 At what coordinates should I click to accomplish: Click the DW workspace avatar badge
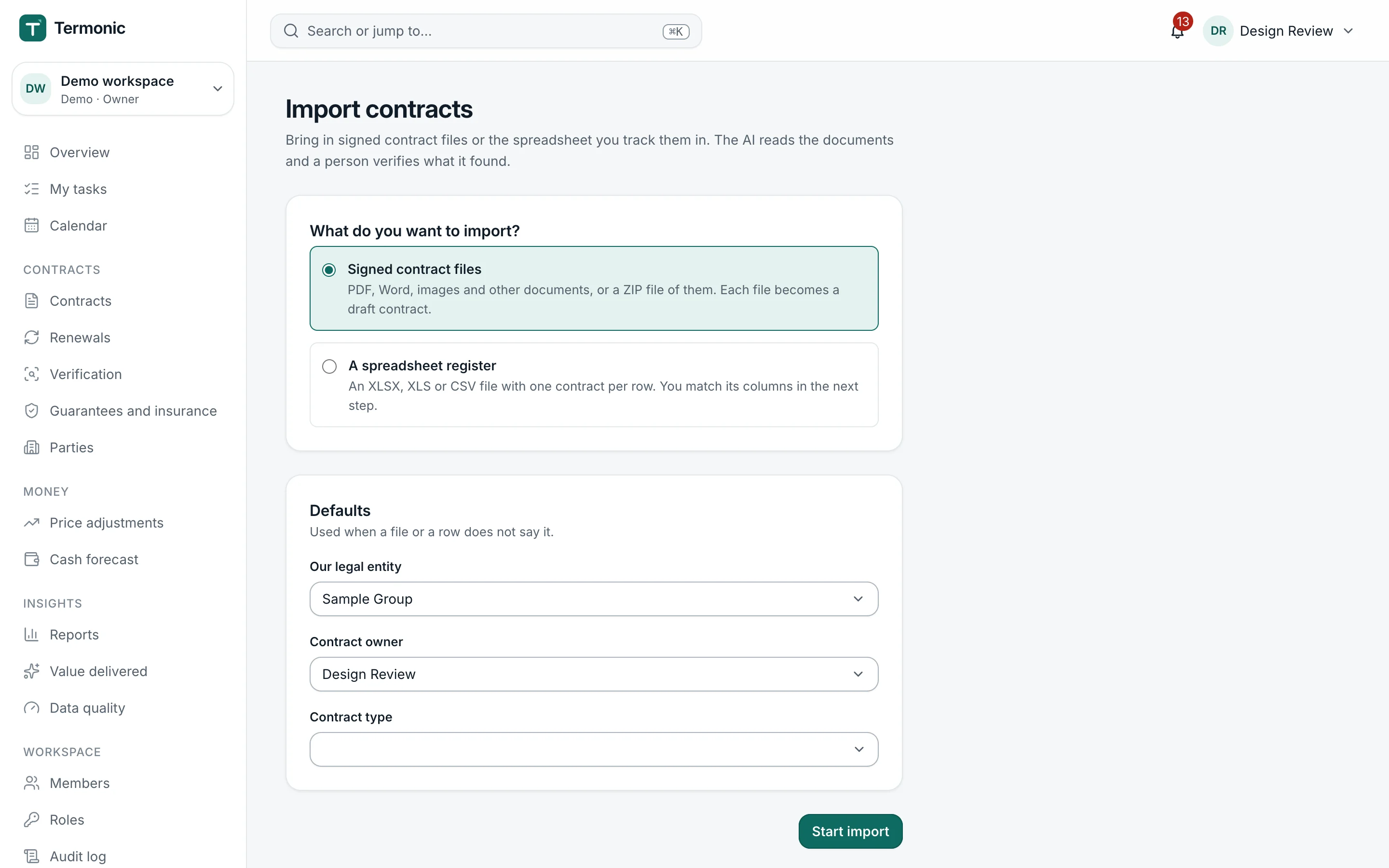click(x=36, y=89)
